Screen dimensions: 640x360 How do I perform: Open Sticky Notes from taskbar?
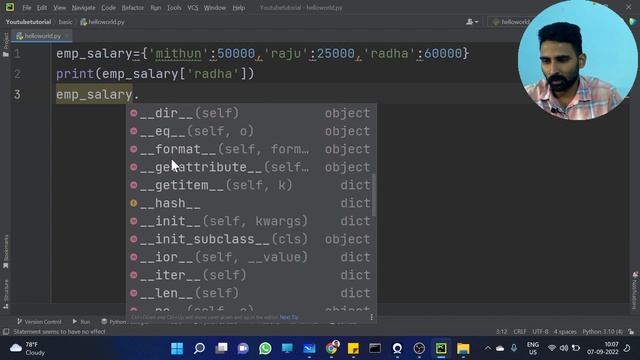(x=353, y=349)
